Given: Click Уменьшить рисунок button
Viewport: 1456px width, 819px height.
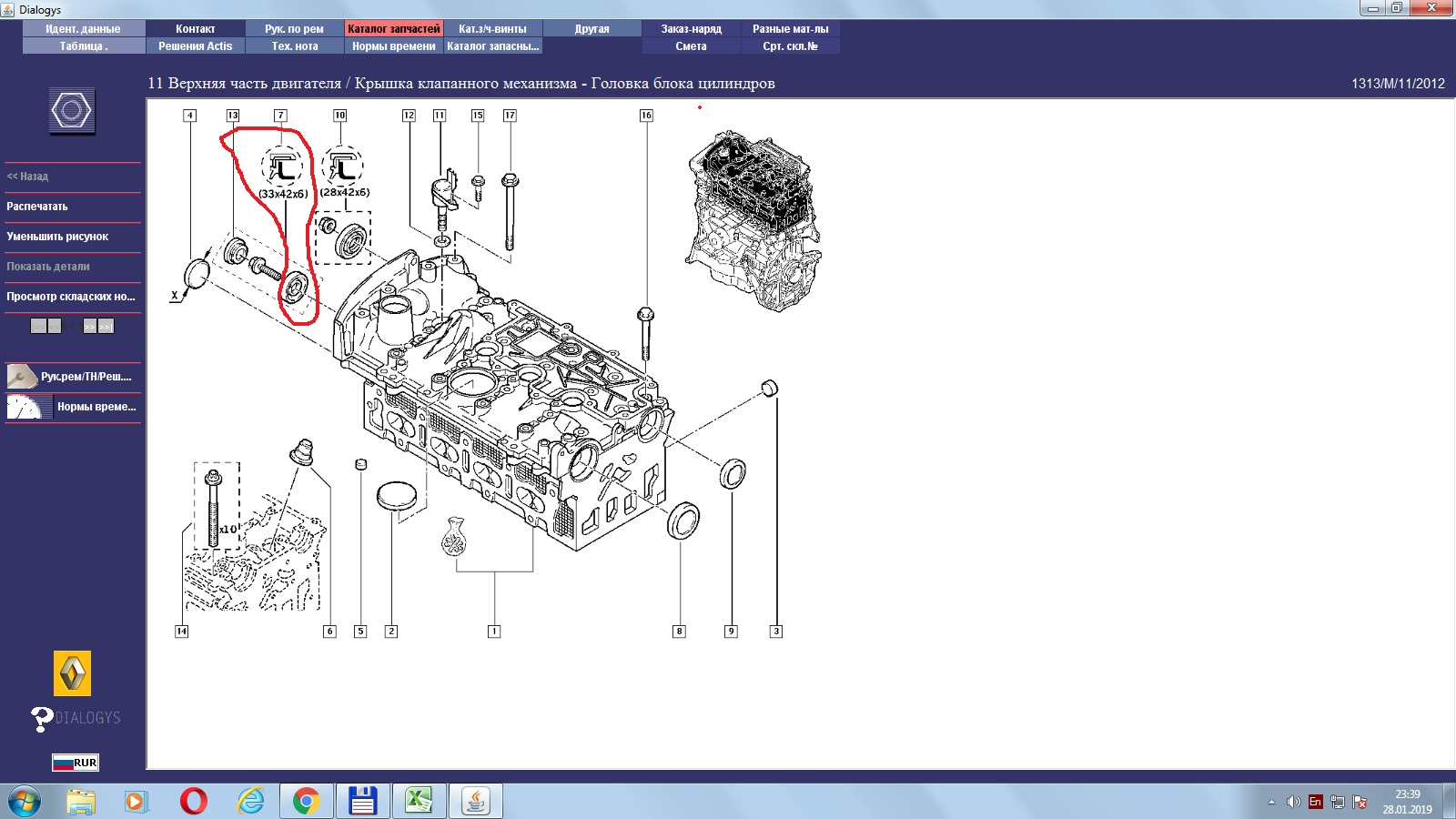Looking at the screenshot, I should [73, 237].
